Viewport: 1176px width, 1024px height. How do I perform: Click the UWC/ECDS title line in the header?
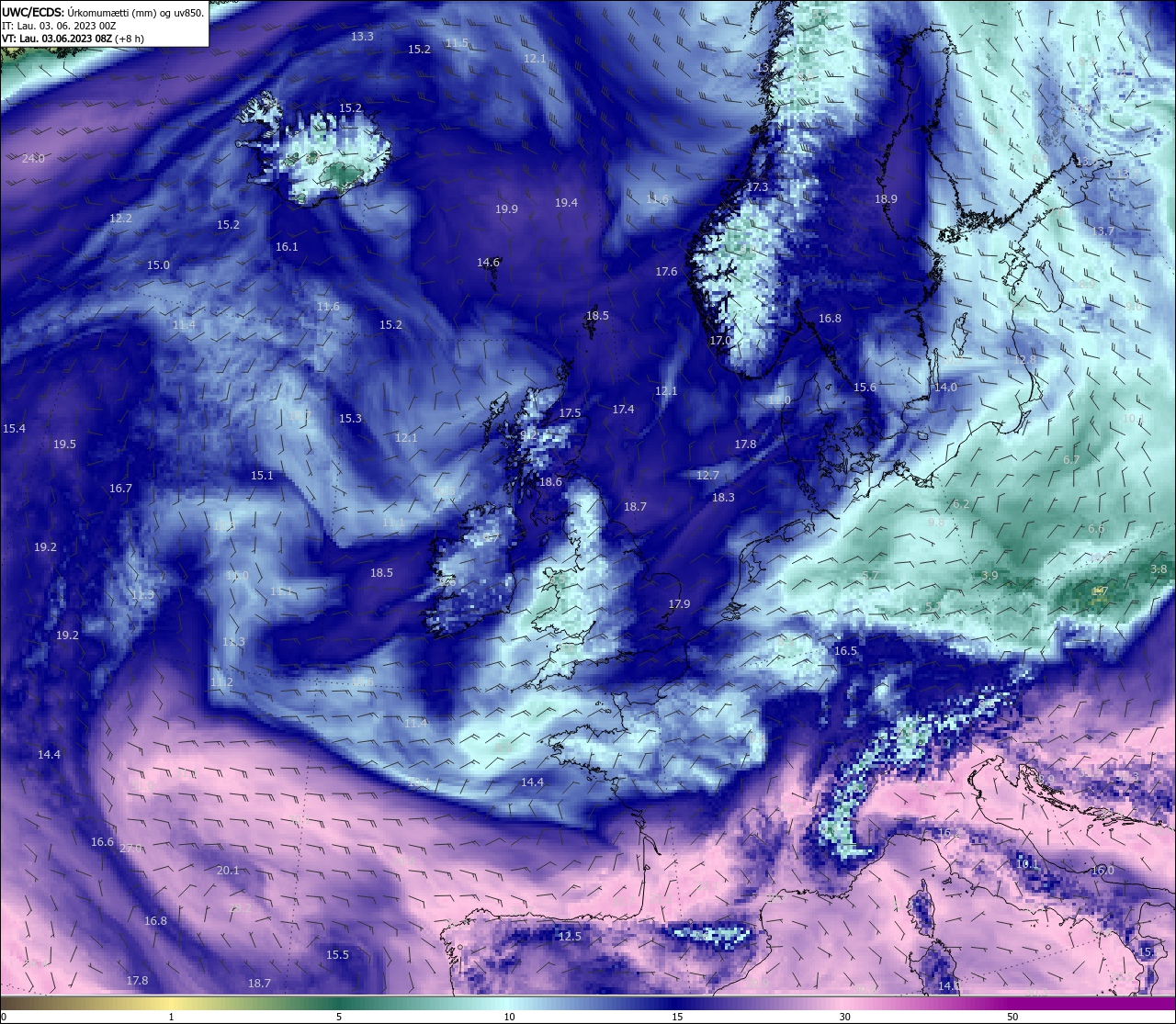103,13
